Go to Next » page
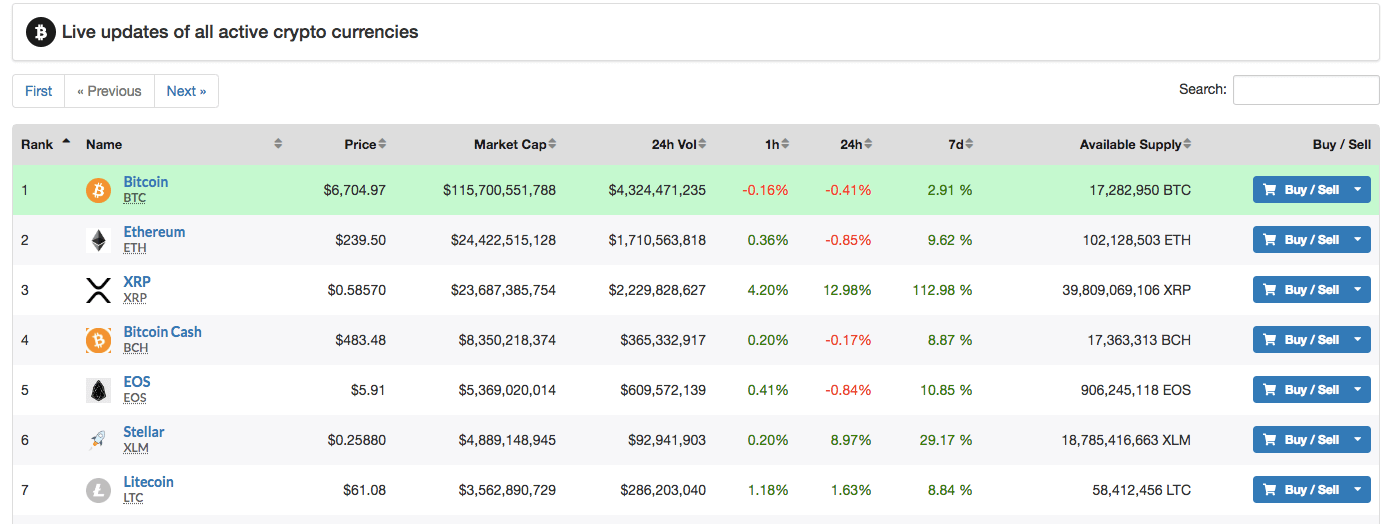This screenshot has height=524, width=1391. pos(187,91)
